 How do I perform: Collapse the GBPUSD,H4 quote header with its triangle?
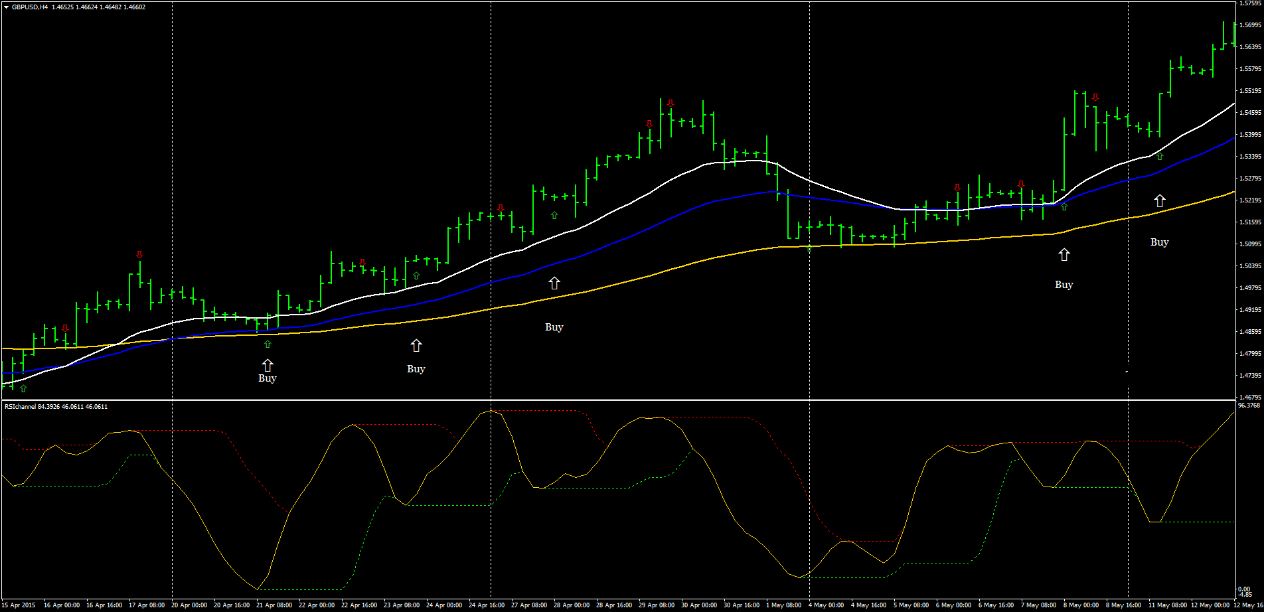point(8,8)
